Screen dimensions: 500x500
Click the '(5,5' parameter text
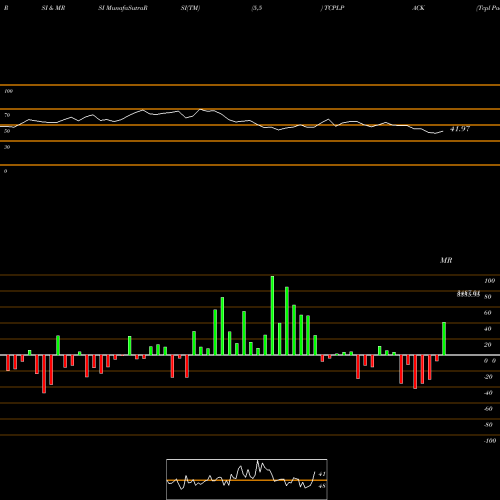tap(257, 8)
